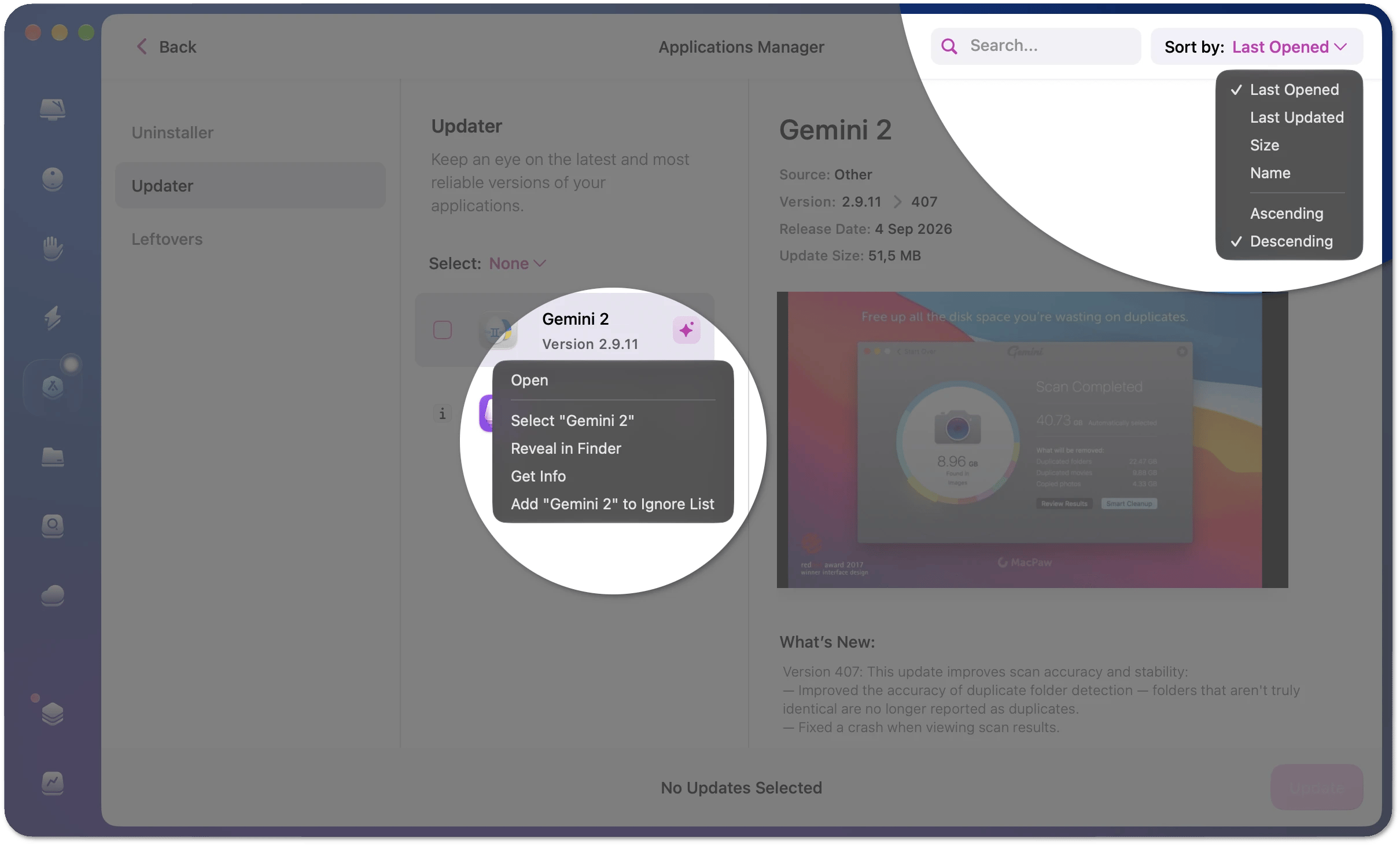The width and height of the screenshot is (1400, 845).
Task: Choose Open from the context menu
Action: [x=529, y=380]
